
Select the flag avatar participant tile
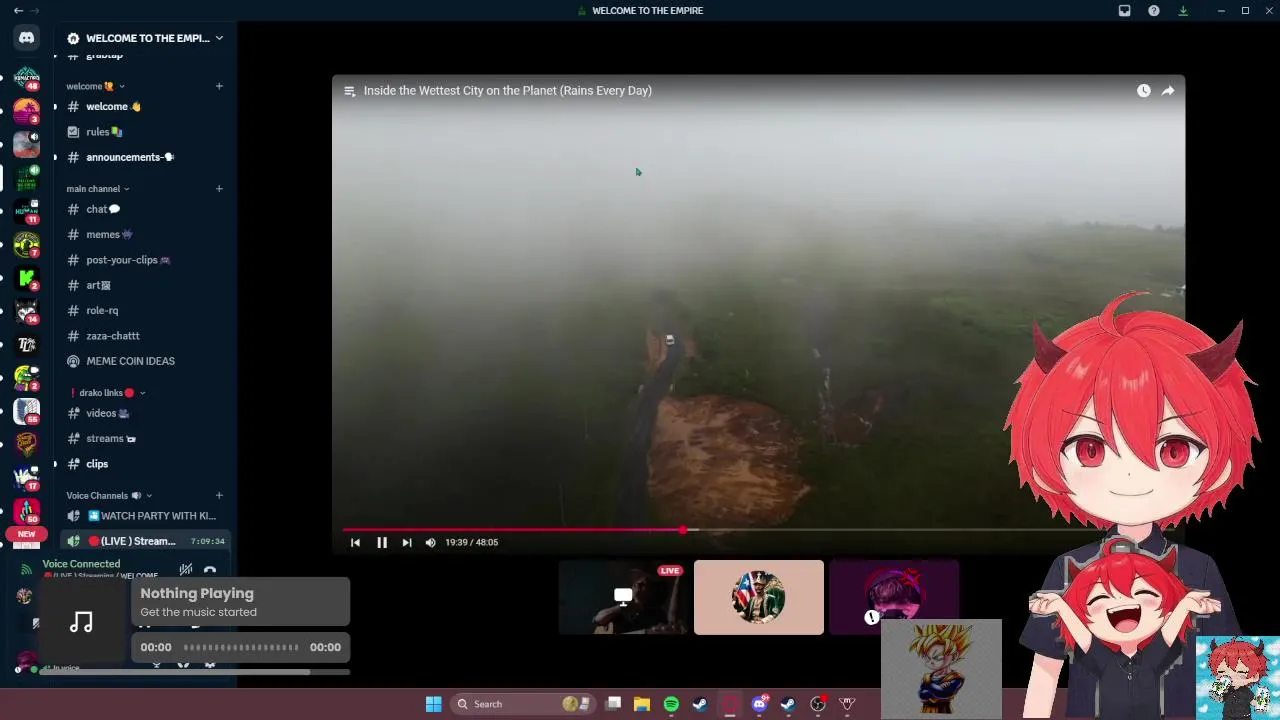759,597
